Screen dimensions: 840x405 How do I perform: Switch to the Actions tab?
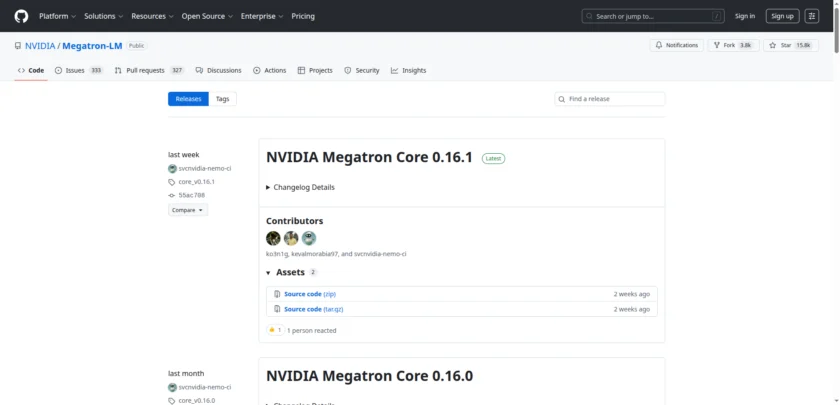click(x=269, y=70)
